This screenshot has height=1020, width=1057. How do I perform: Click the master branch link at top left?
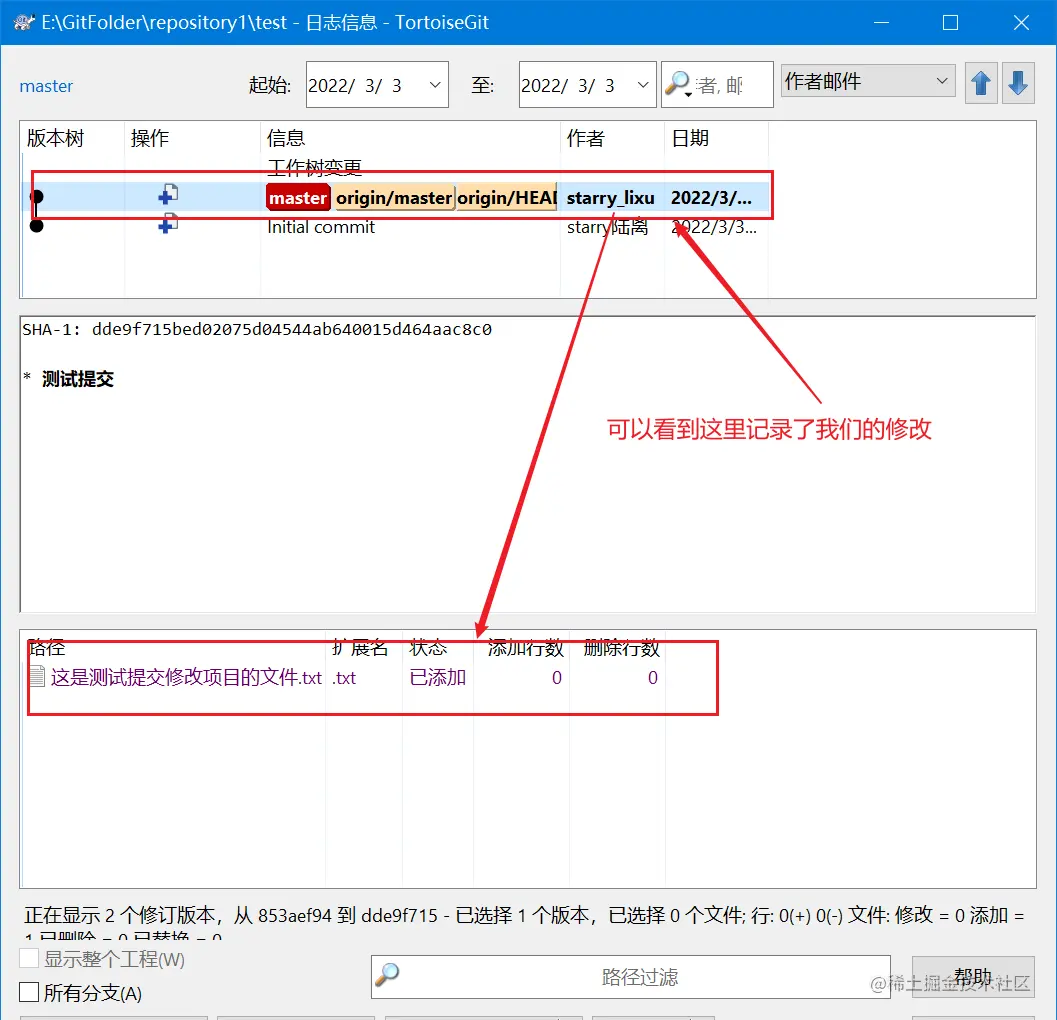click(46, 86)
